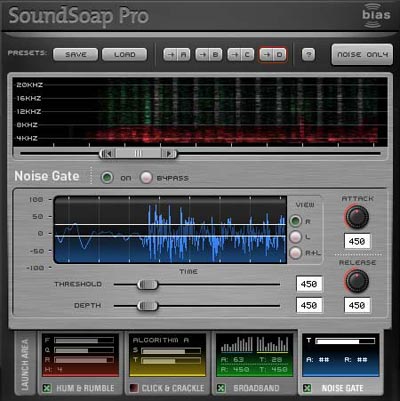
Task: Click the spectrogram scroll right arrow
Action: 169,154
